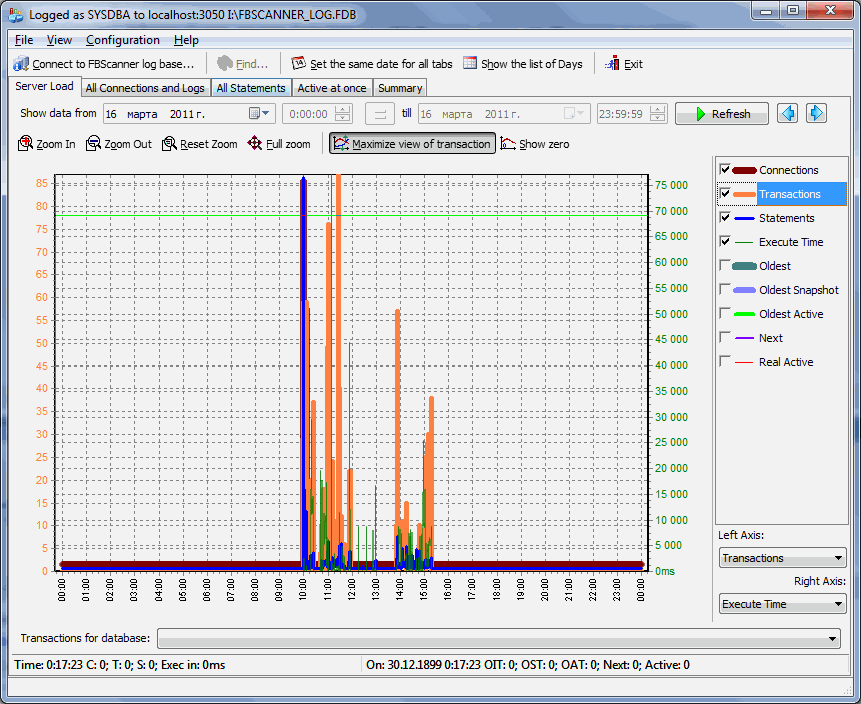Click the Zoom Out icon

pos(94,144)
